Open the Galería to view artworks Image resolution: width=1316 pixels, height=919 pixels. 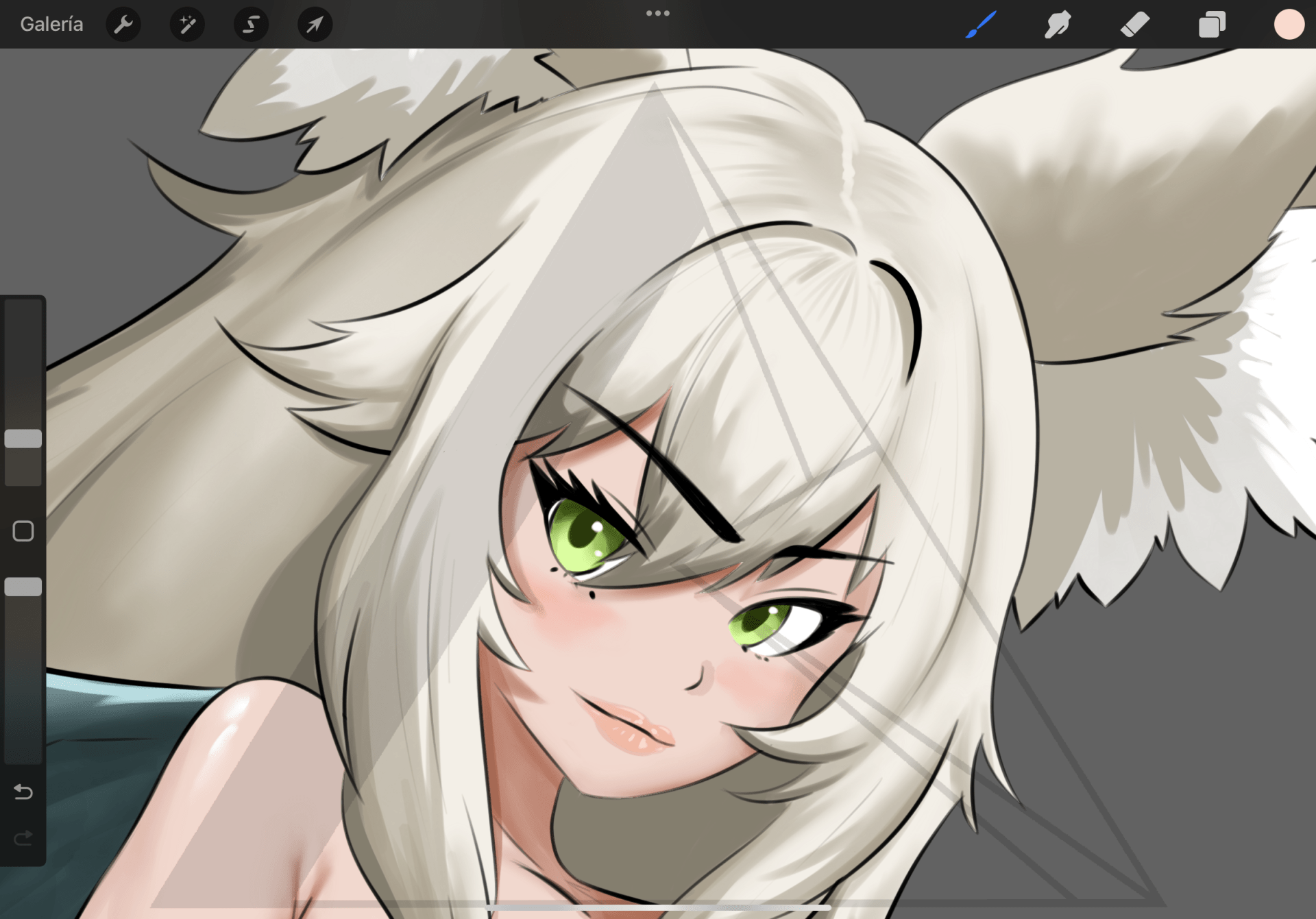pos(51,25)
